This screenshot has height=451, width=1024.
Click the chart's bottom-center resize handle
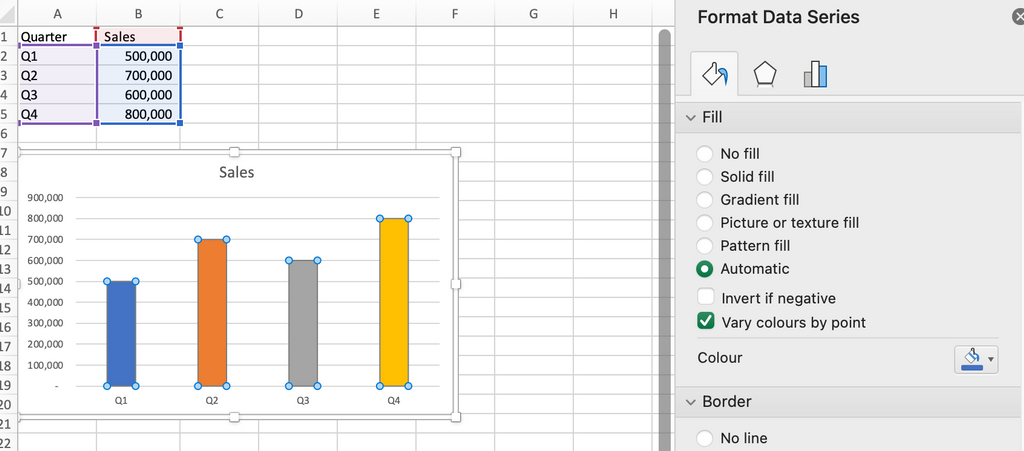coord(234,417)
